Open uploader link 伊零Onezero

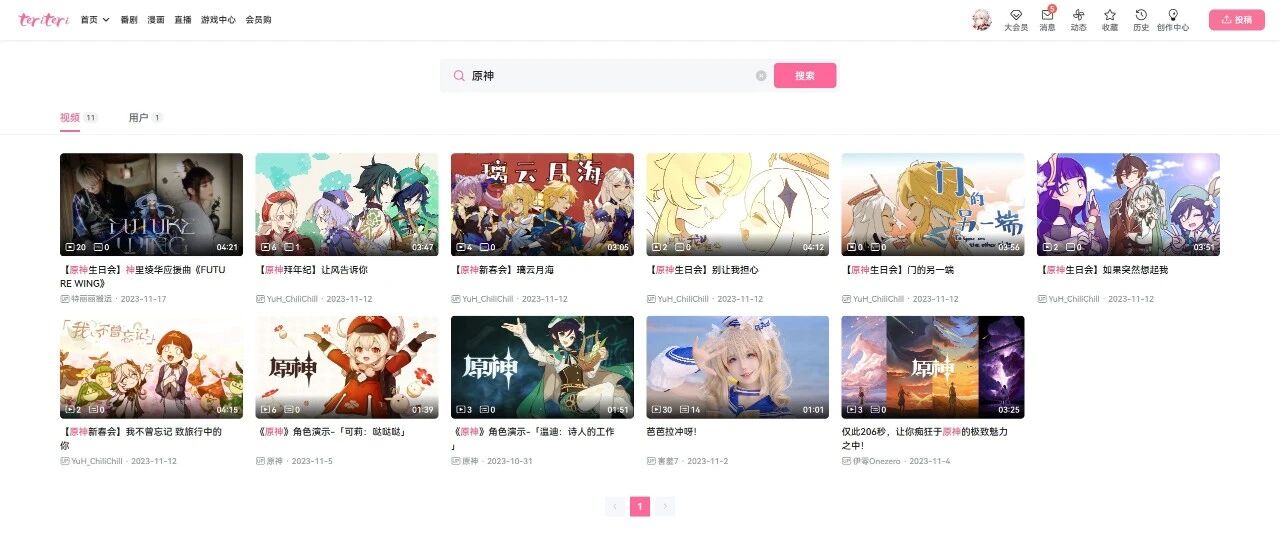coord(875,461)
